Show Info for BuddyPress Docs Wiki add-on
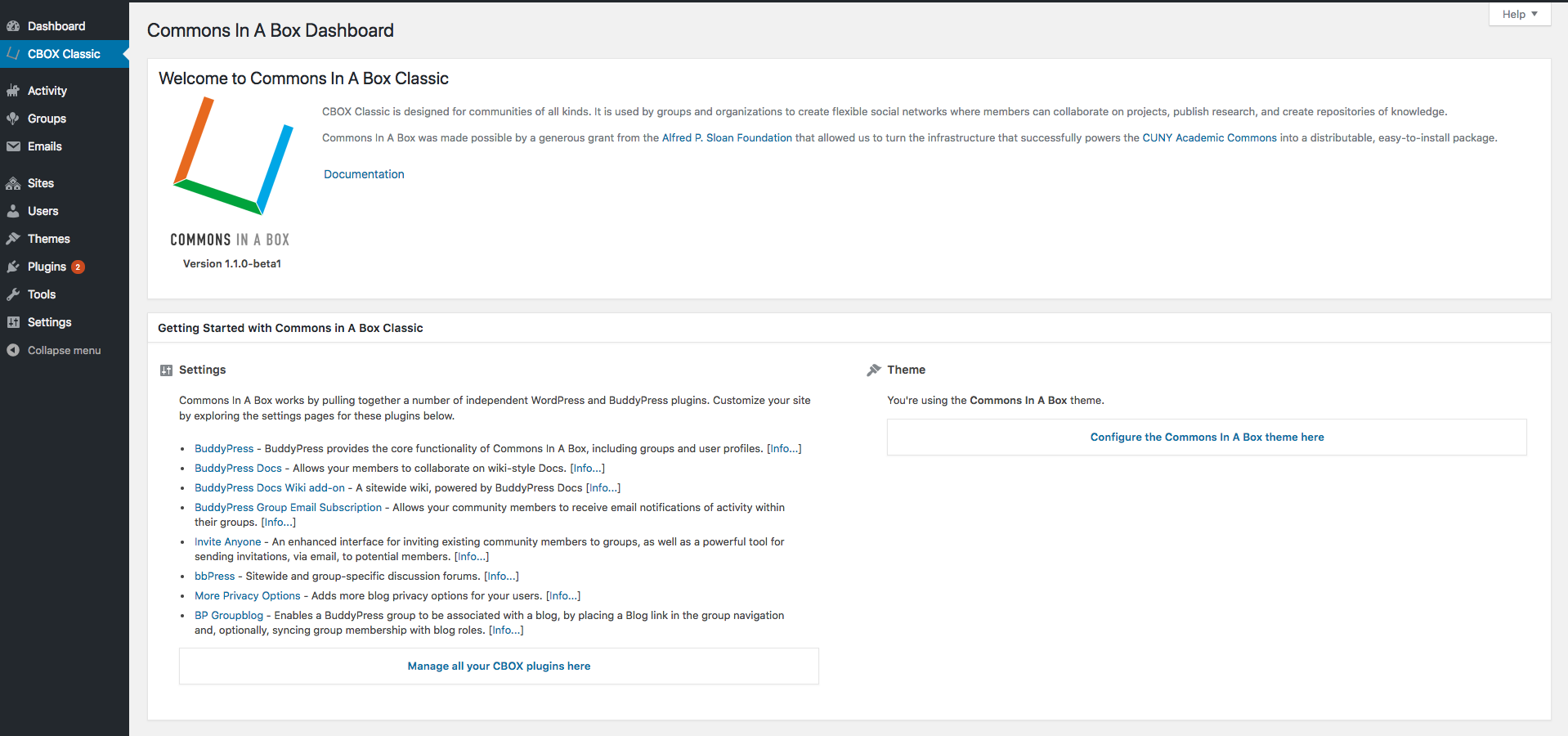 coord(603,487)
